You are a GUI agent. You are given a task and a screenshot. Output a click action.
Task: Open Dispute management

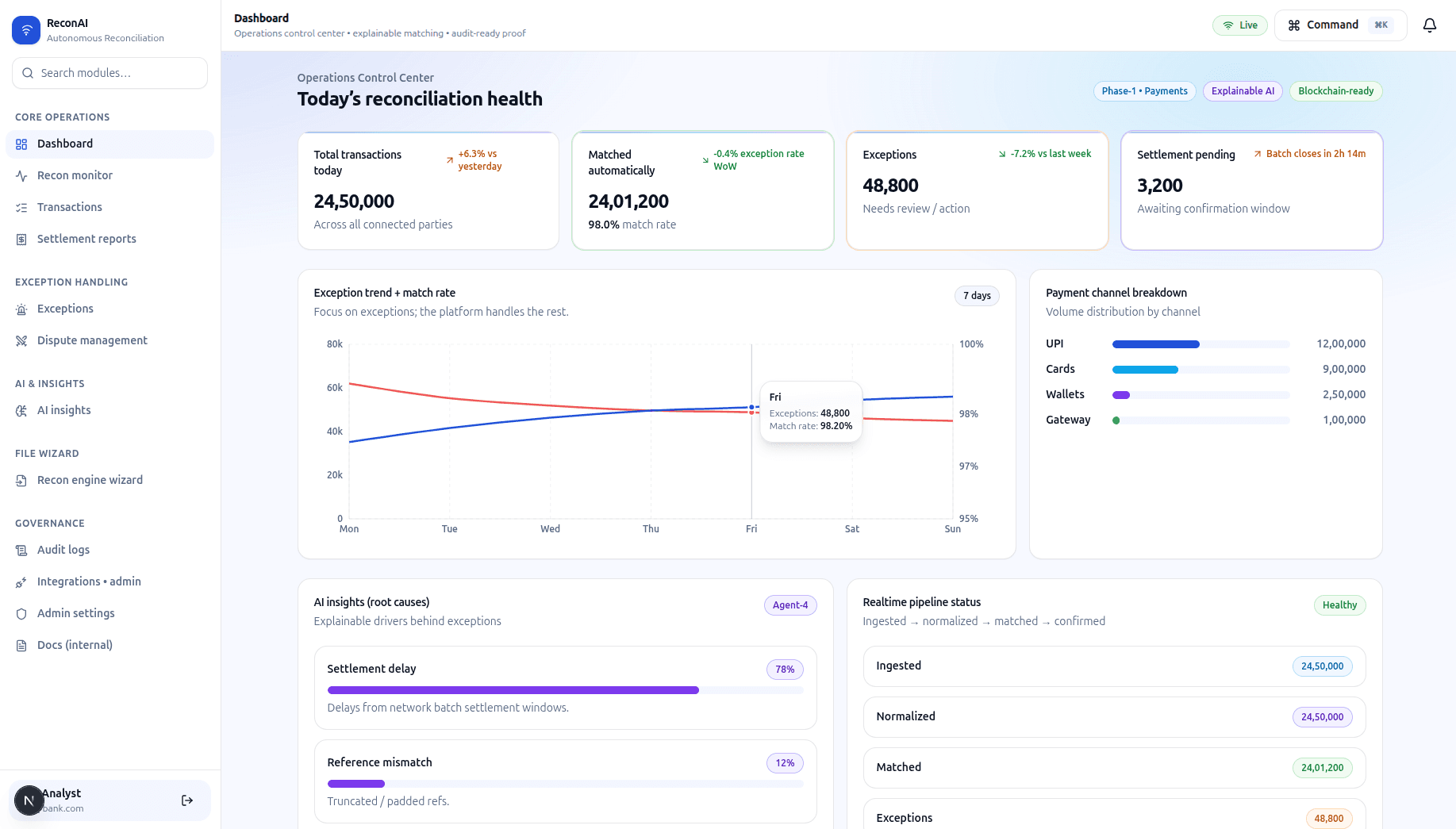coord(109,341)
